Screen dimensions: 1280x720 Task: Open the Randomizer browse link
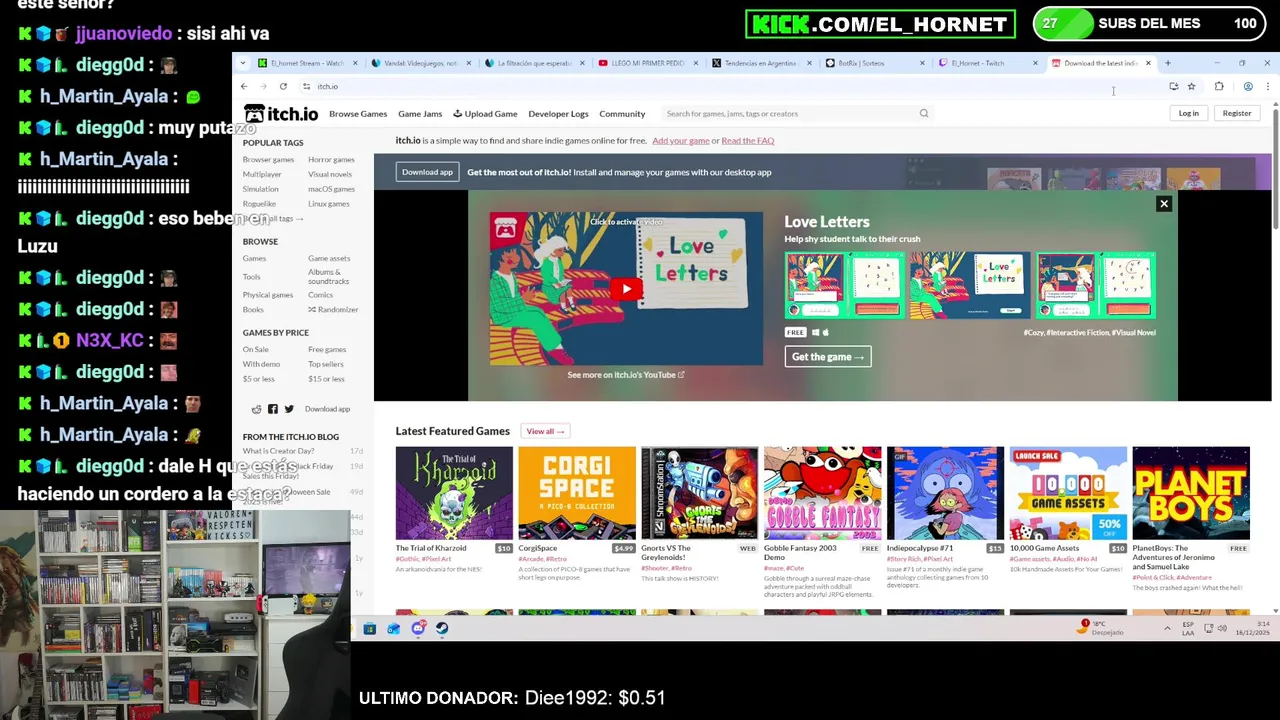pos(333,310)
